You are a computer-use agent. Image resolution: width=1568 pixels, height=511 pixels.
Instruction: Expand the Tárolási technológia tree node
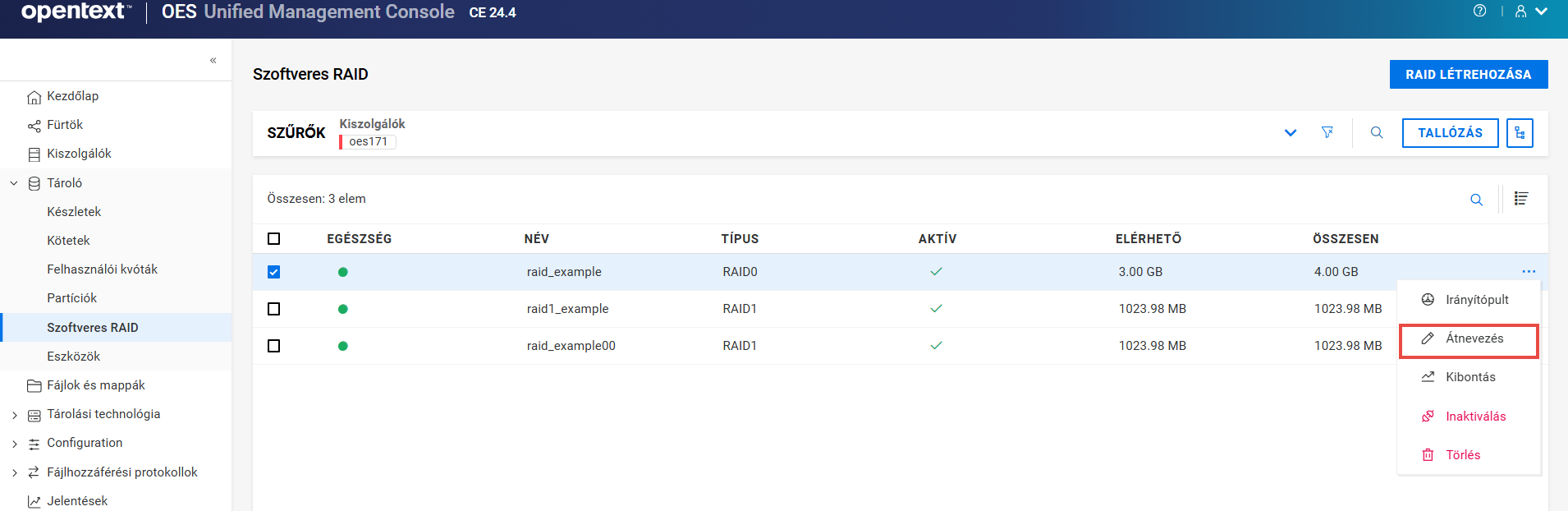(14, 415)
